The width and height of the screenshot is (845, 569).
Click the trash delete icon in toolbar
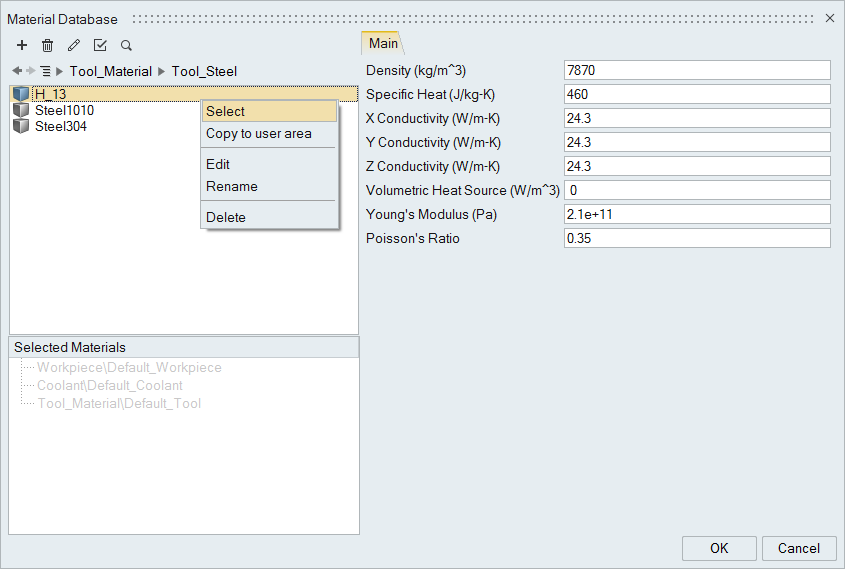pos(47,45)
